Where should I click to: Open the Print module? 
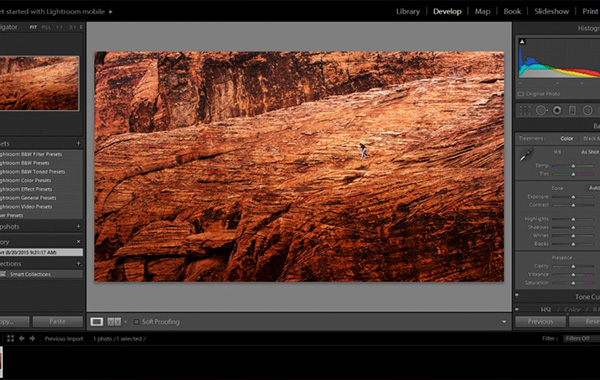pyautogui.click(x=590, y=11)
